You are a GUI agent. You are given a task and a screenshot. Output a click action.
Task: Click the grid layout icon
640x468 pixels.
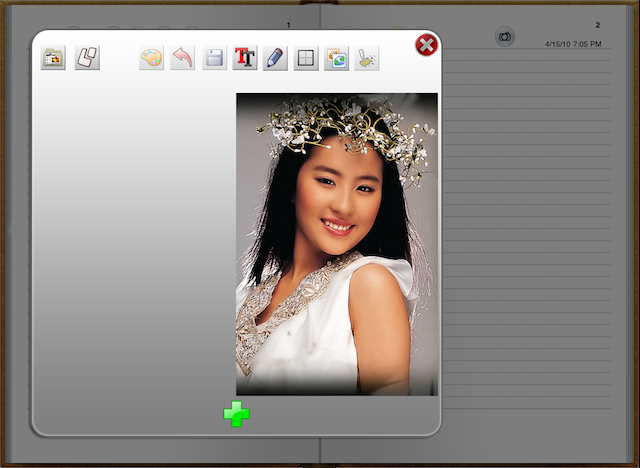click(x=306, y=58)
